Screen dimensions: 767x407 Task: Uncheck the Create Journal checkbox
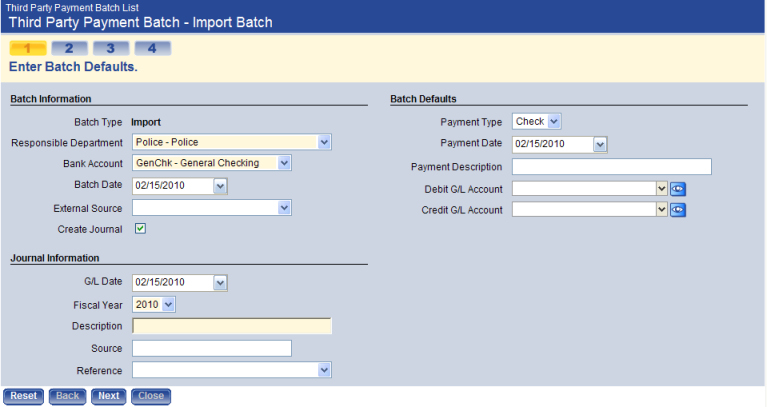(141, 229)
